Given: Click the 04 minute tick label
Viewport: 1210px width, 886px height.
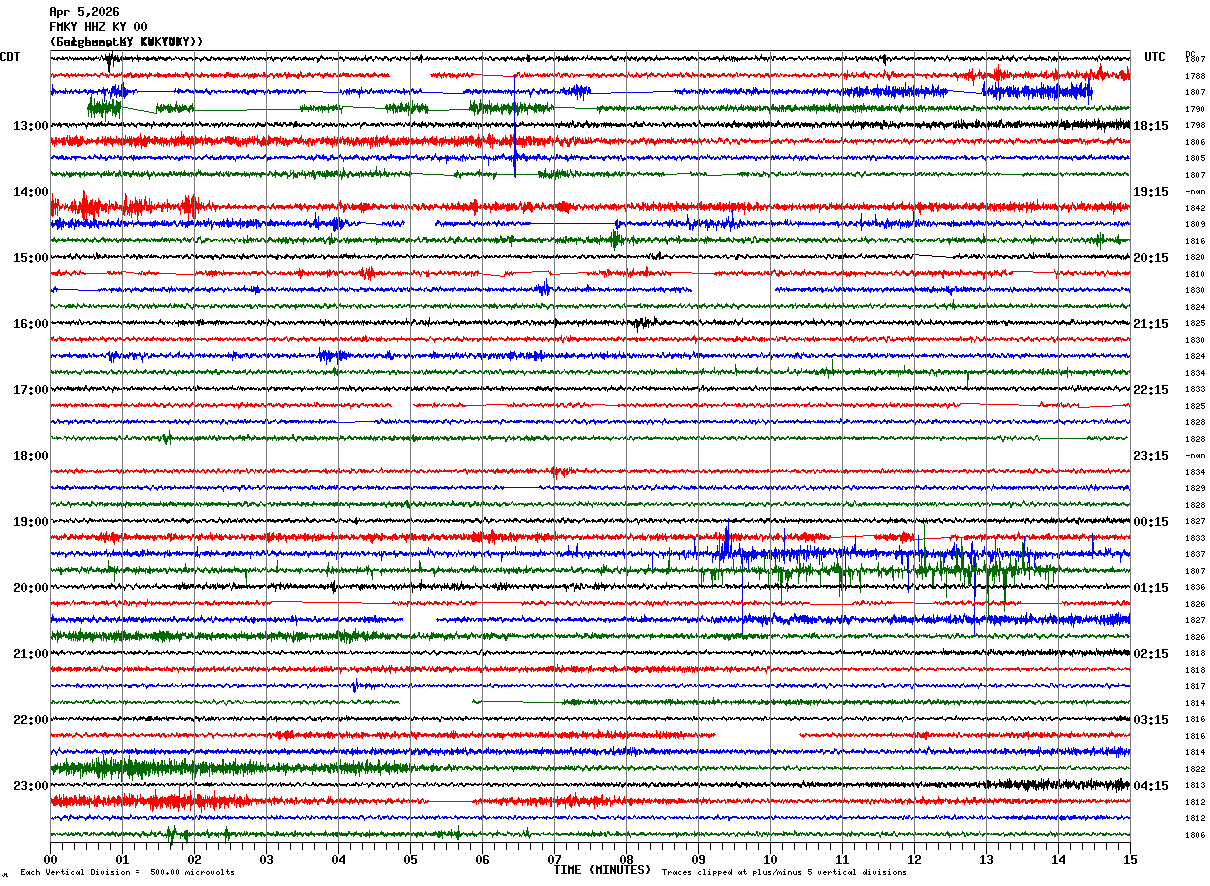Looking at the screenshot, I should 338,859.
